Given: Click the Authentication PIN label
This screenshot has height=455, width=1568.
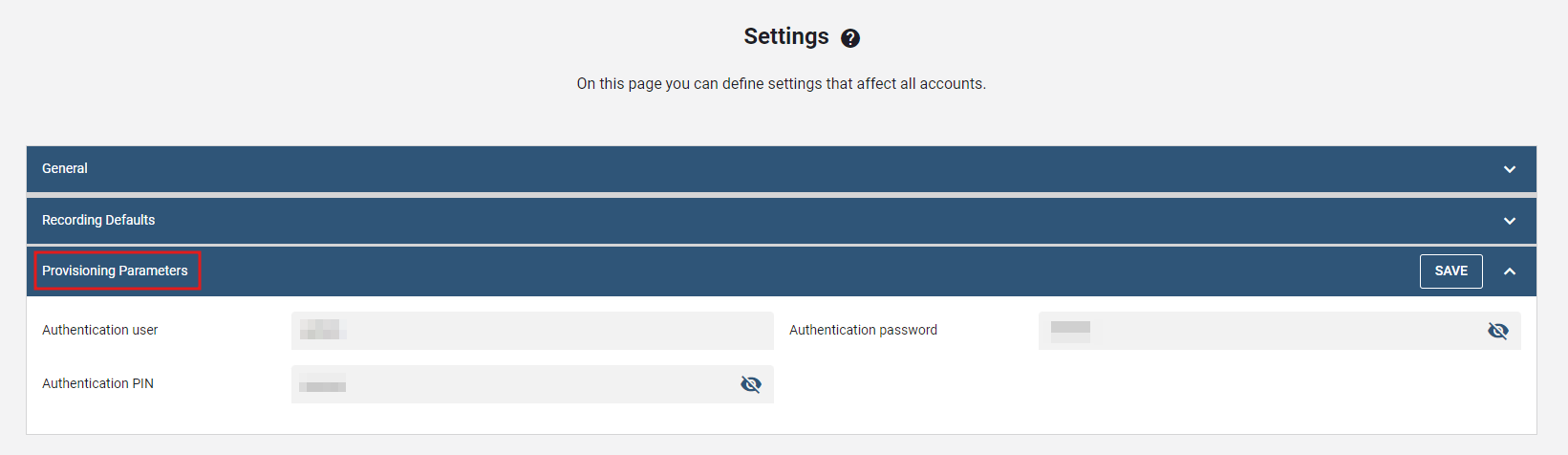Looking at the screenshot, I should point(97,383).
